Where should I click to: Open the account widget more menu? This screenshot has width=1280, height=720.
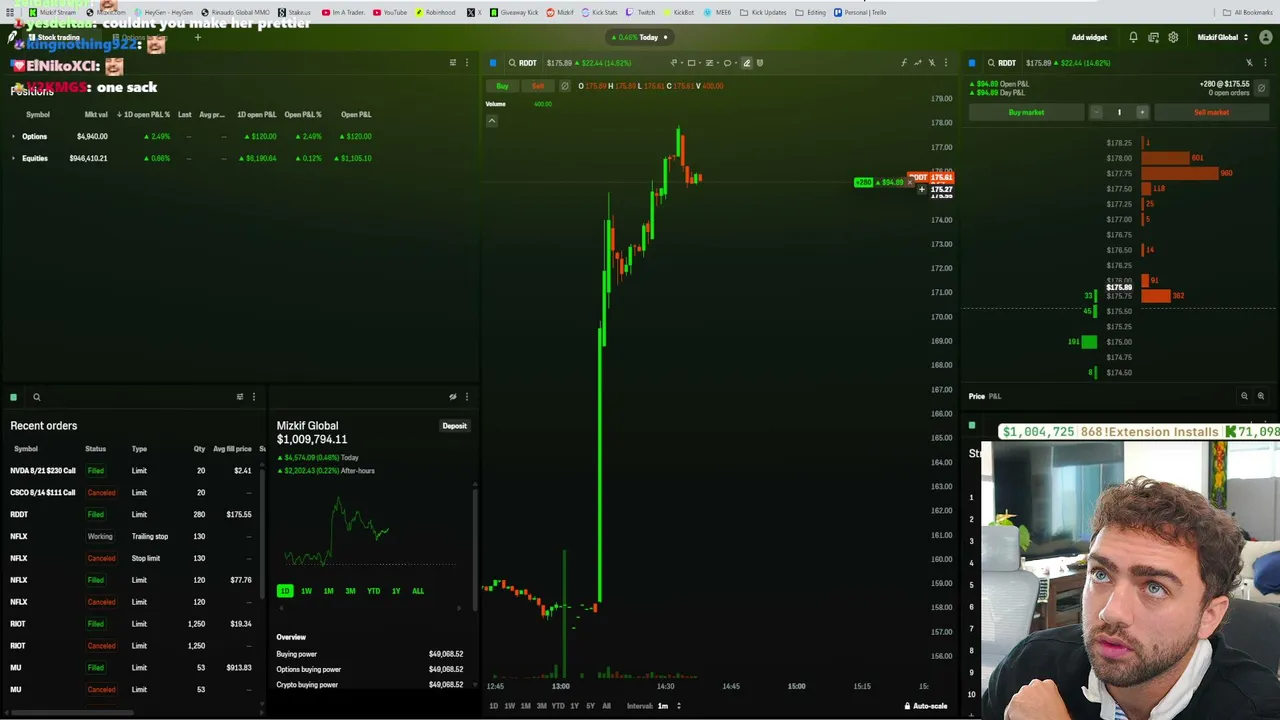[x=466, y=397]
